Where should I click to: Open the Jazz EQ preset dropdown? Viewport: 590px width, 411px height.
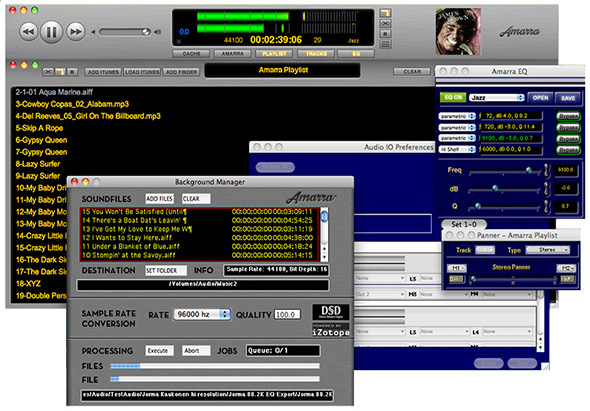tap(497, 97)
